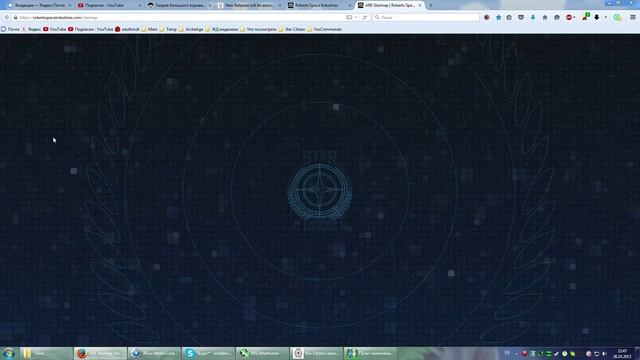640x360 pixels.
Task: Open the New Releases tab
Action: [x=249, y=5]
